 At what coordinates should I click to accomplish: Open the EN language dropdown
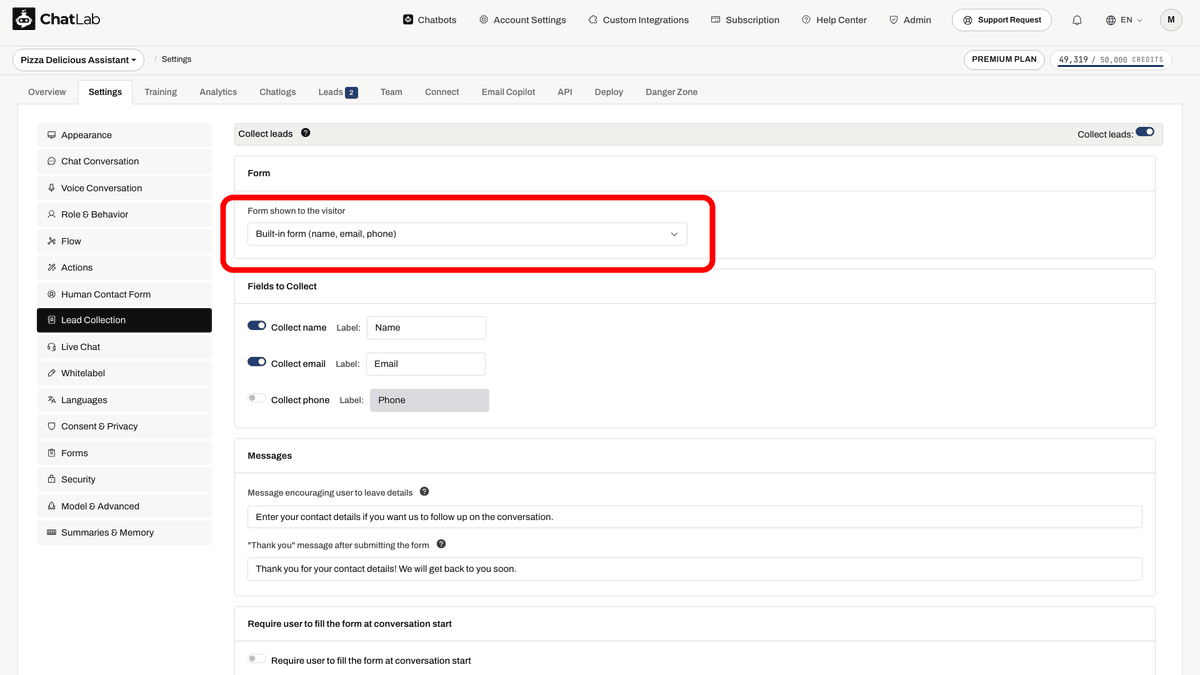(x=1125, y=20)
